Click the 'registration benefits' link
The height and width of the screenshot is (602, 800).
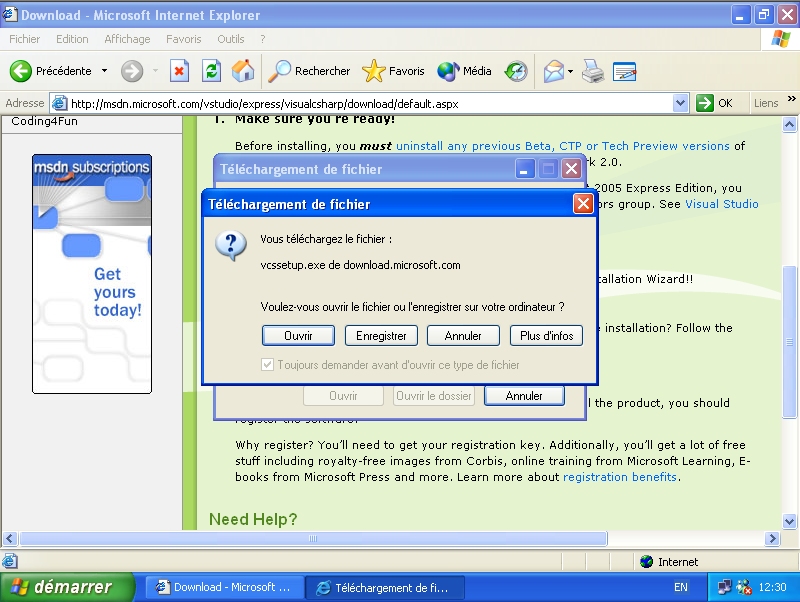coord(620,477)
